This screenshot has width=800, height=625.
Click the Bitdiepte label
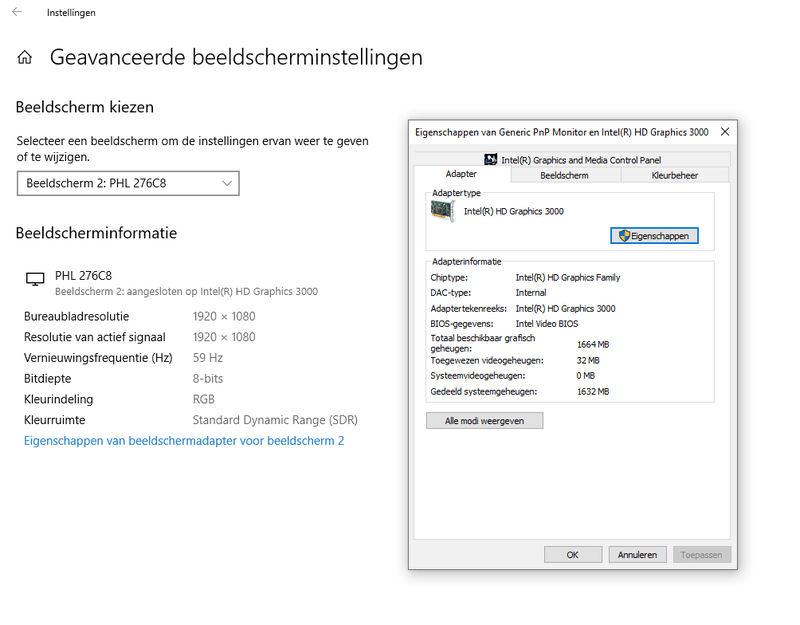[x=47, y=379]
